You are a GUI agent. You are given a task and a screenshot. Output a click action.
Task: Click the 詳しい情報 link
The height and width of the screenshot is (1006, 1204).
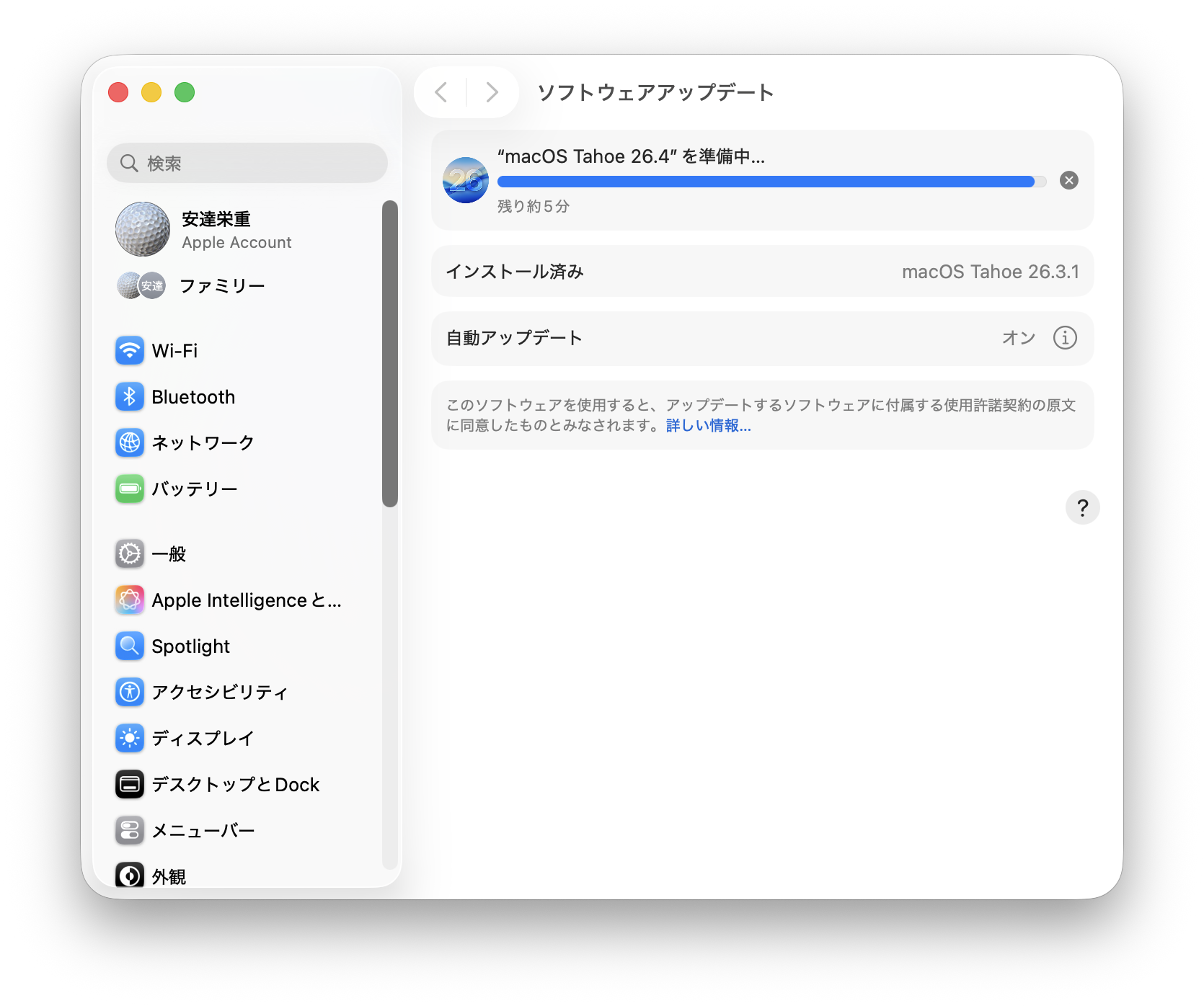(x=708, y=426)
